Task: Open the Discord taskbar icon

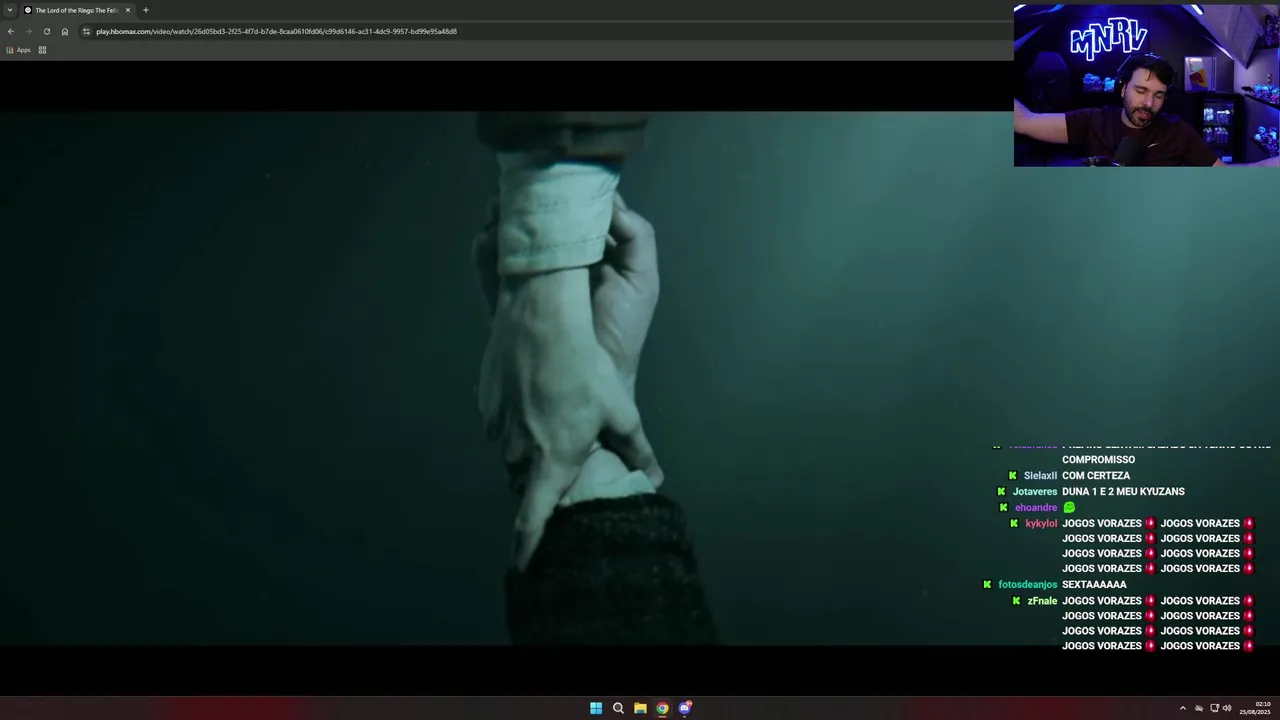Action: (x=685, y=708)
